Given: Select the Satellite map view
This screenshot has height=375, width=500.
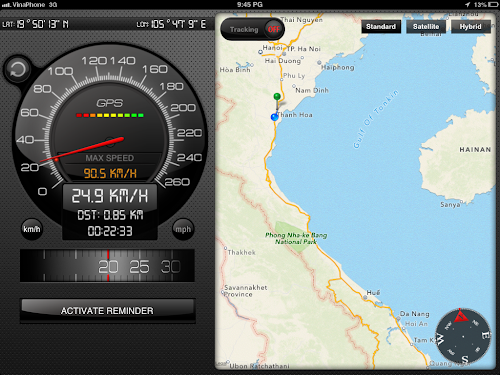Looking at the screenshot, I should coord(426,27).
